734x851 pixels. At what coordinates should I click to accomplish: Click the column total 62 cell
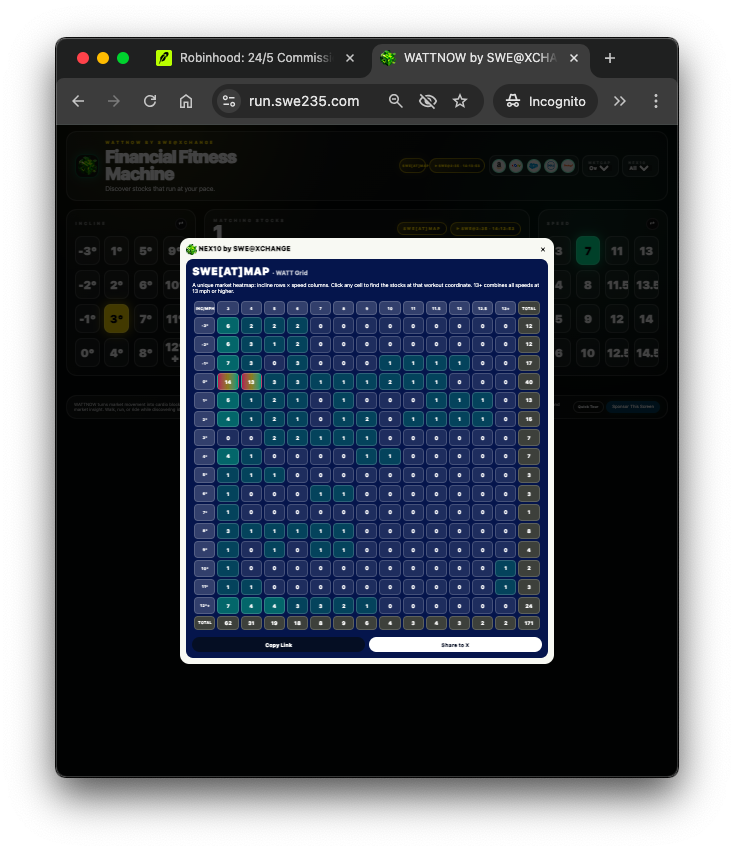point(228,623)
